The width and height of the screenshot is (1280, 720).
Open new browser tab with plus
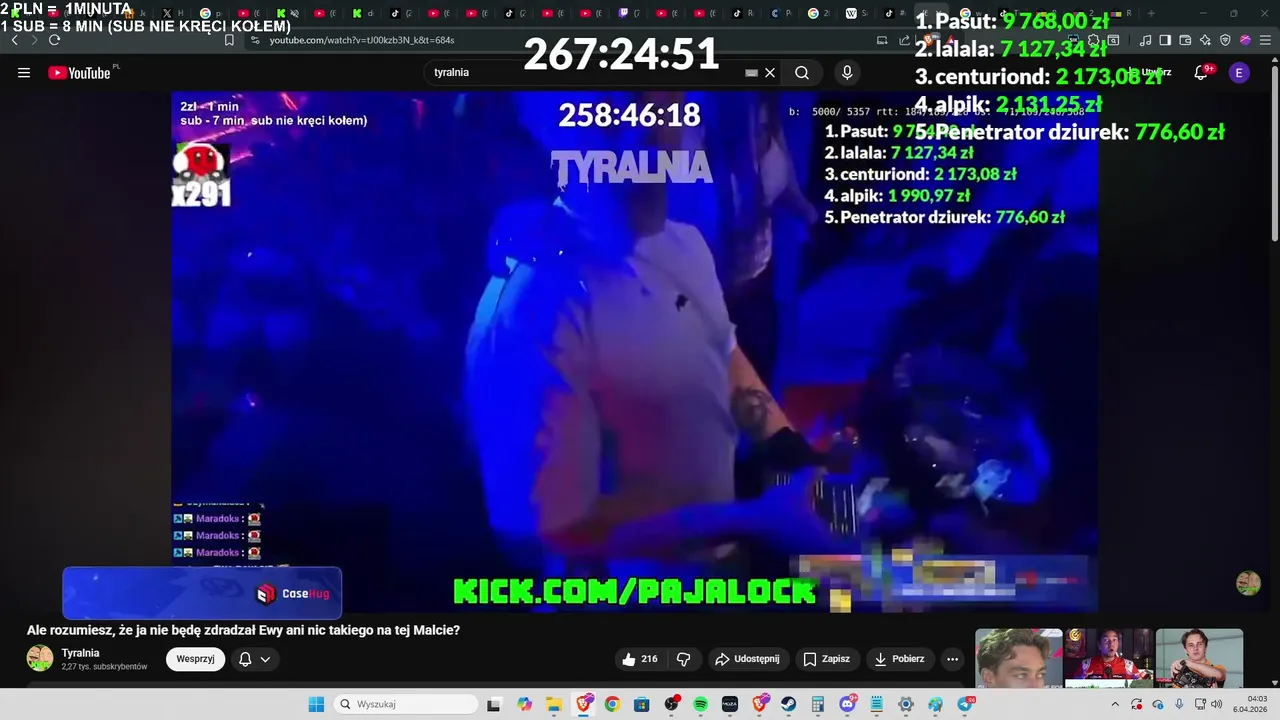pyautogui.click(x=1151, y=13)
